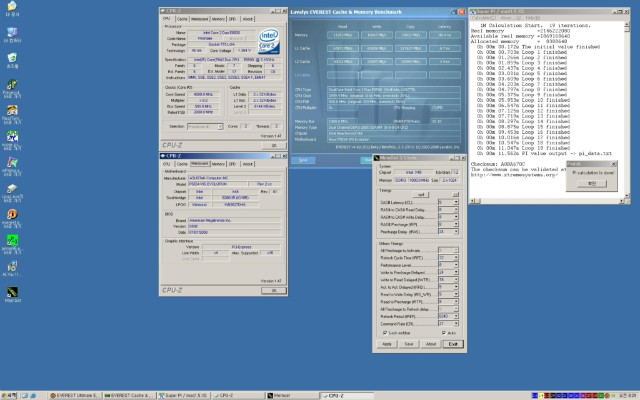Select the About tab in top CPU-Z window
Viewport: 640px width, 400px height.
(247, 19)
